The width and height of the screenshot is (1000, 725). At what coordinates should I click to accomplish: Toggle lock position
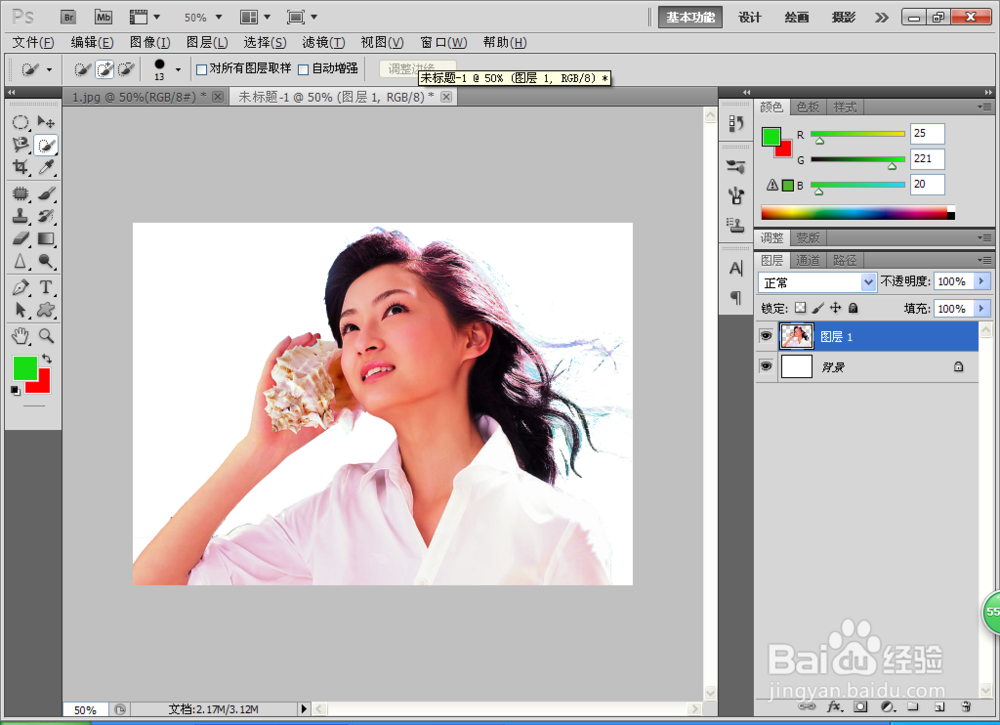[835, 308]
